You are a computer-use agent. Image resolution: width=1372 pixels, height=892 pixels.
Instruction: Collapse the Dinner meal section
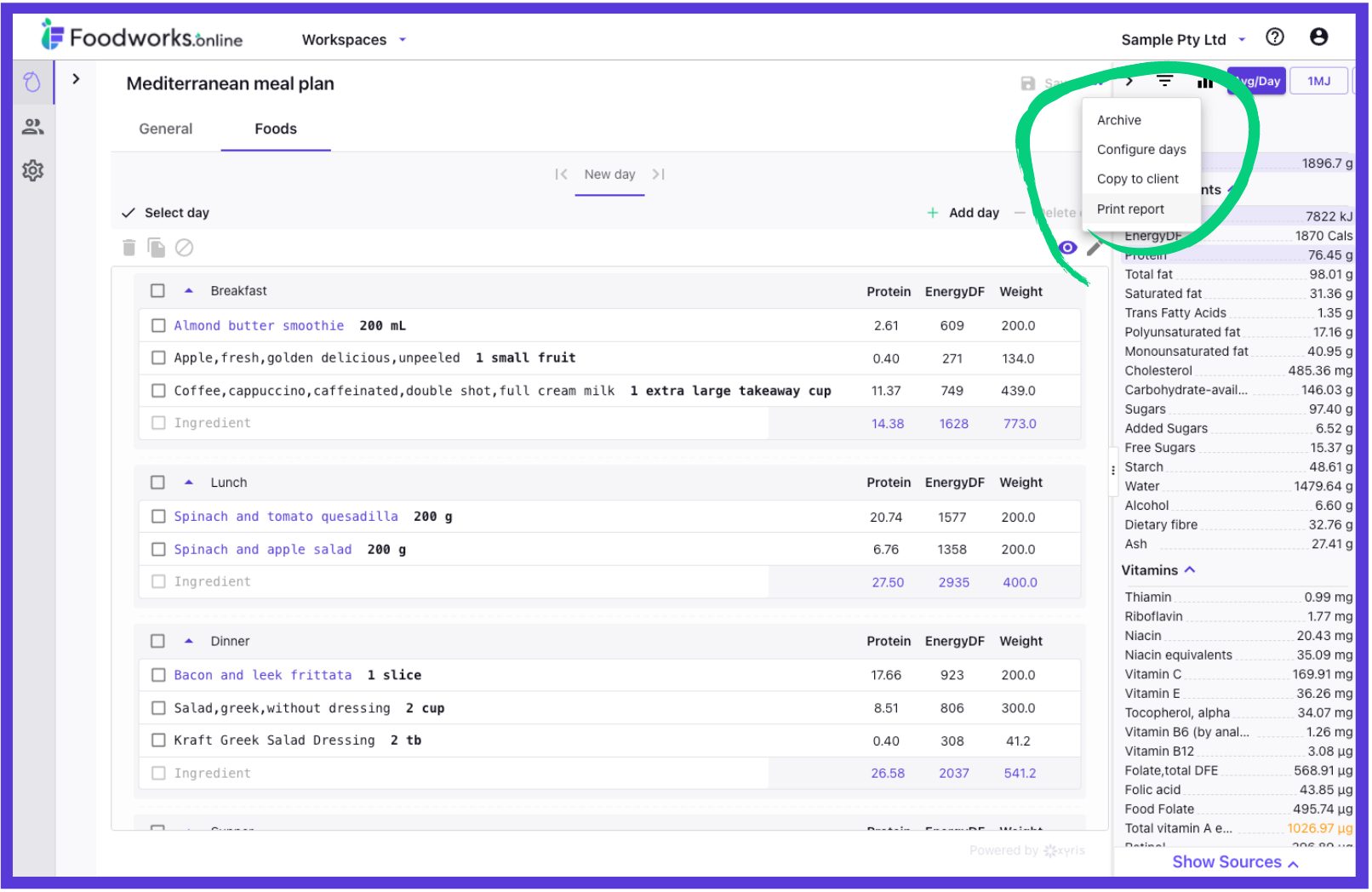pos(189,642)
